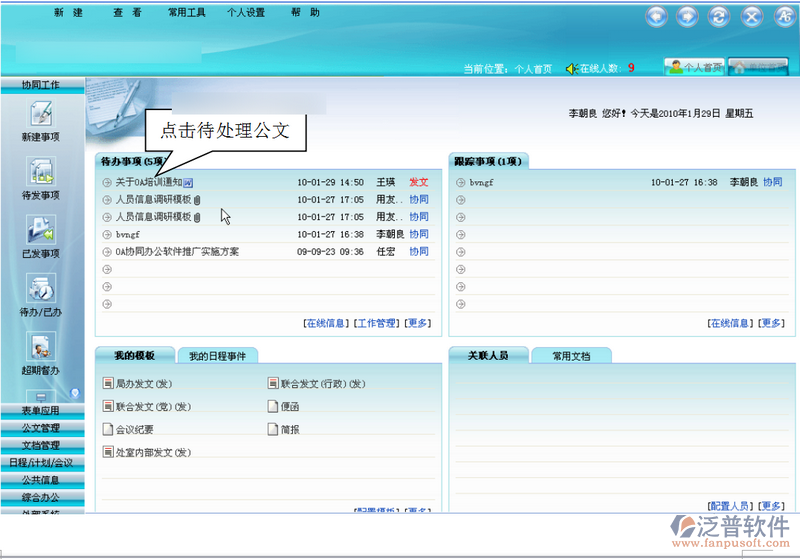Click the 工作管理 link in 待办事项 panel
Image resolution: width=800 pixels, height=559 pixels.
(x=377, y=323)
